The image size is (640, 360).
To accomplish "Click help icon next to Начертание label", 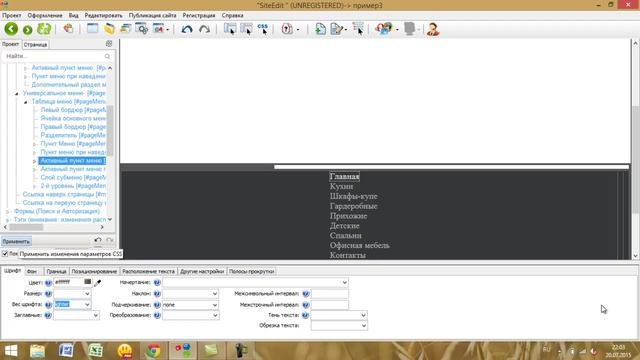I will [x=157, y=282].
